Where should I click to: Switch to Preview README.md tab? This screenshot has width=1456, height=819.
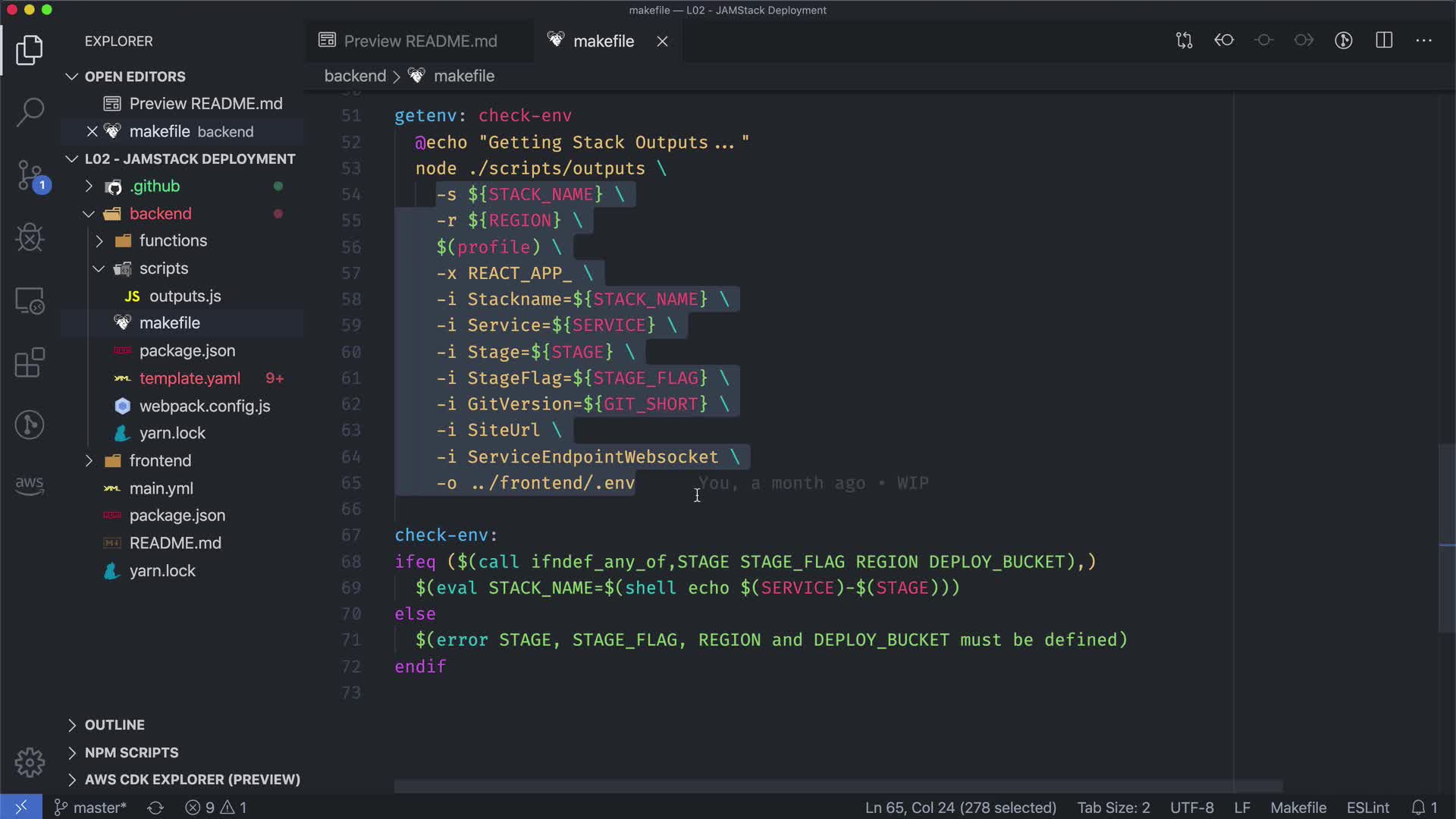pyautogui.click(x=419, y=41)
